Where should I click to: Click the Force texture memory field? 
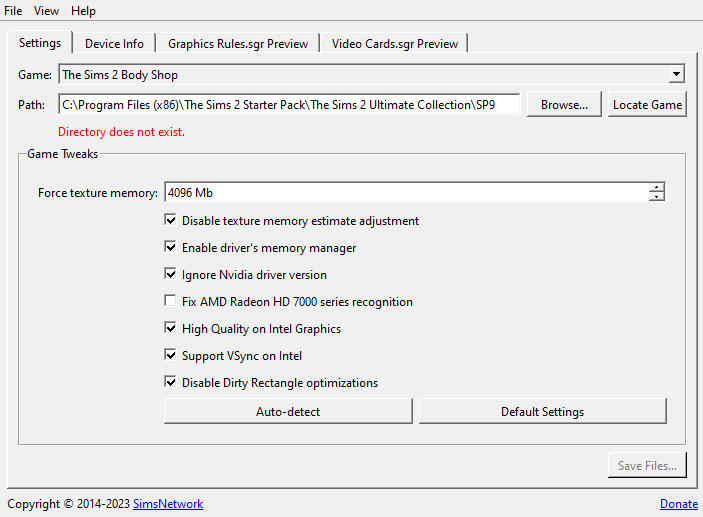(405, 192)
